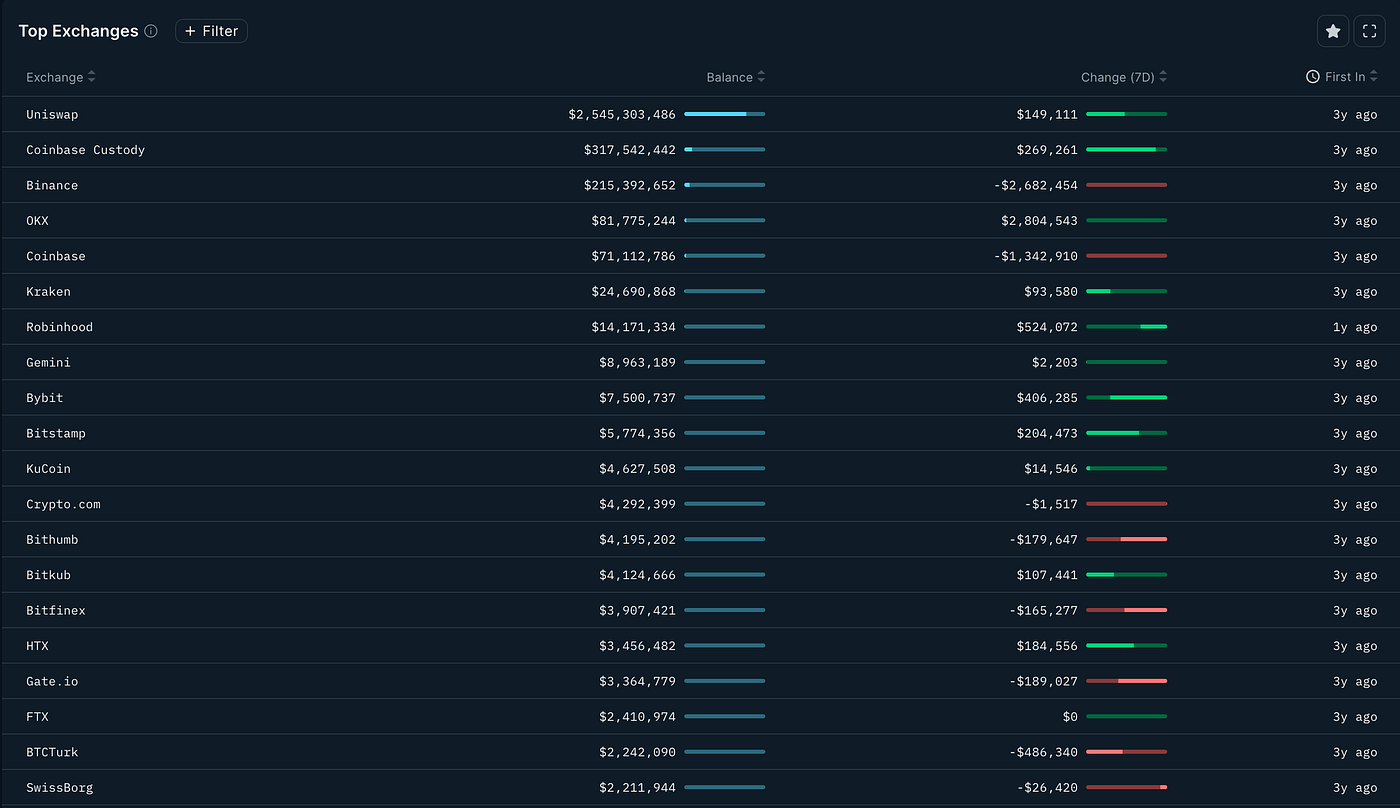
Task: Click the Binance balance bar
Action: [x=725, y=185]
